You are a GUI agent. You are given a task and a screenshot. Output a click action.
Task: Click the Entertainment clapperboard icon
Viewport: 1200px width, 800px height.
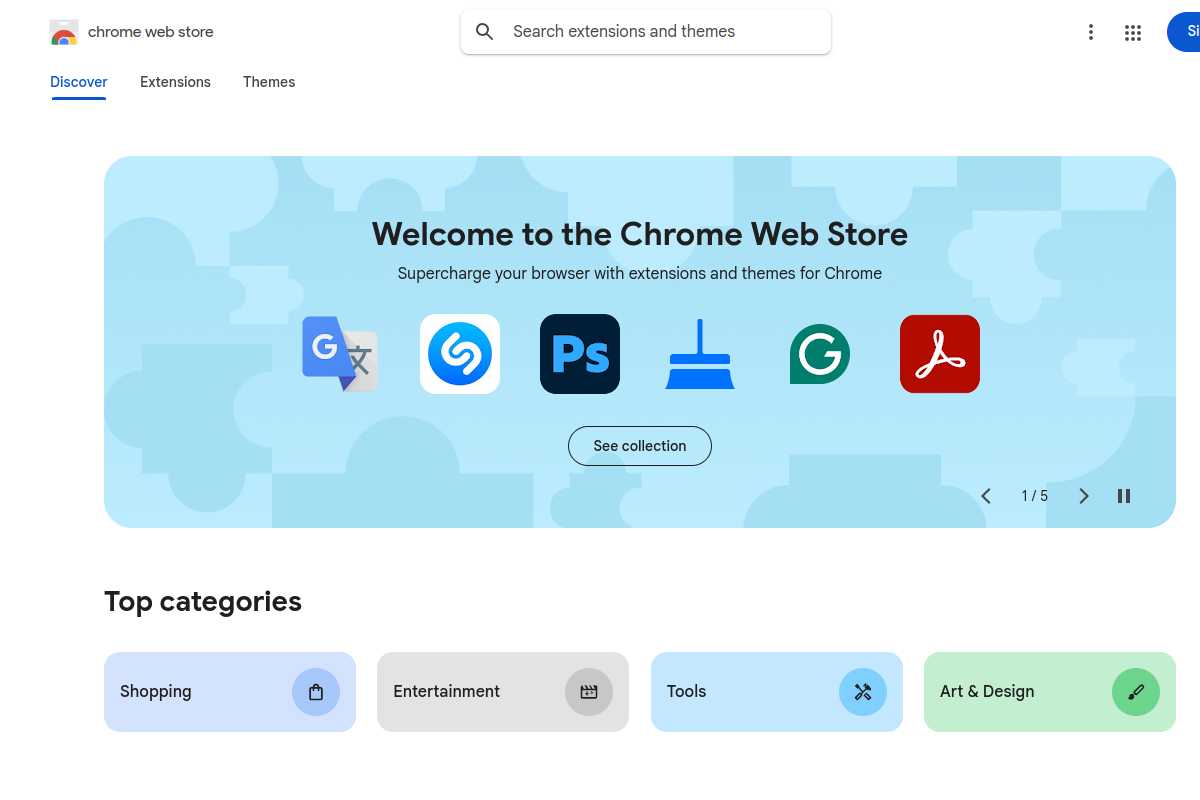pos(589,692)
